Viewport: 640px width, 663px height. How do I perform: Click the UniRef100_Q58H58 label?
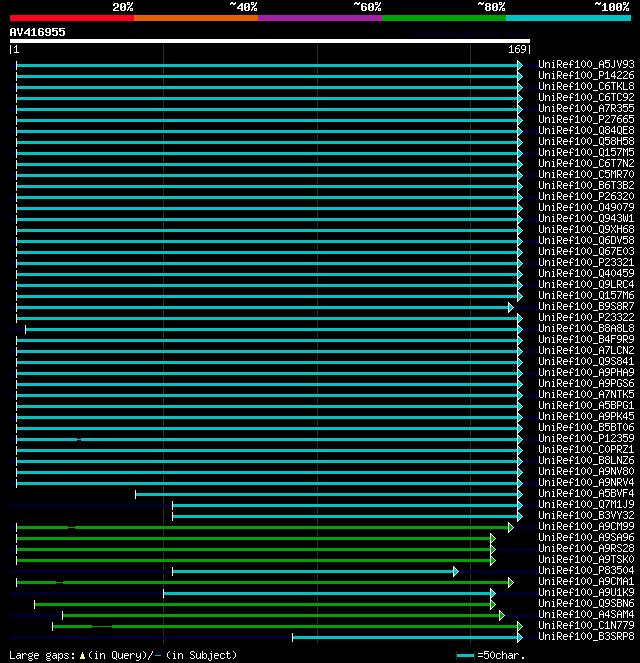[x=586, y=142]
